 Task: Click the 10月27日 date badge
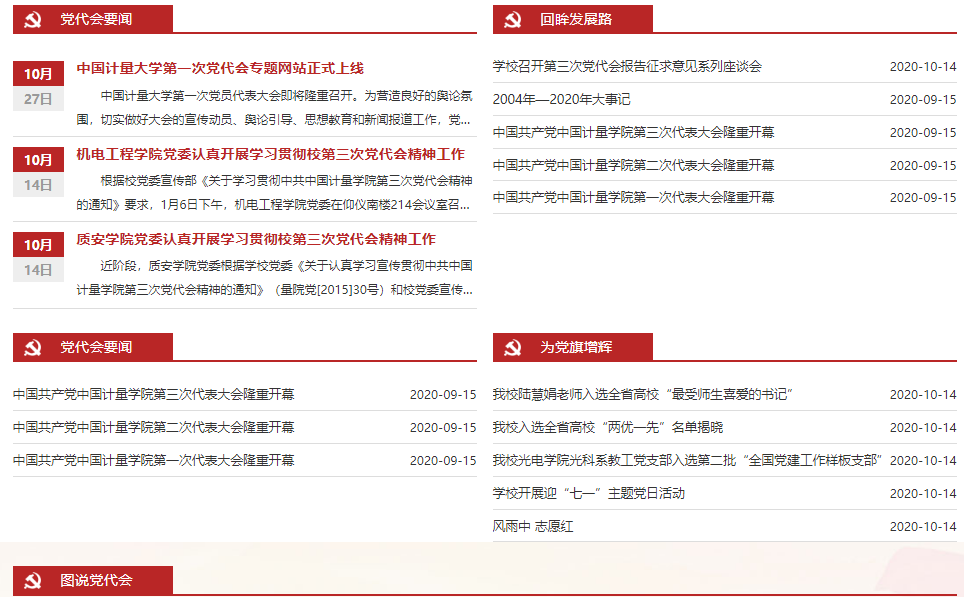[38, 86]
